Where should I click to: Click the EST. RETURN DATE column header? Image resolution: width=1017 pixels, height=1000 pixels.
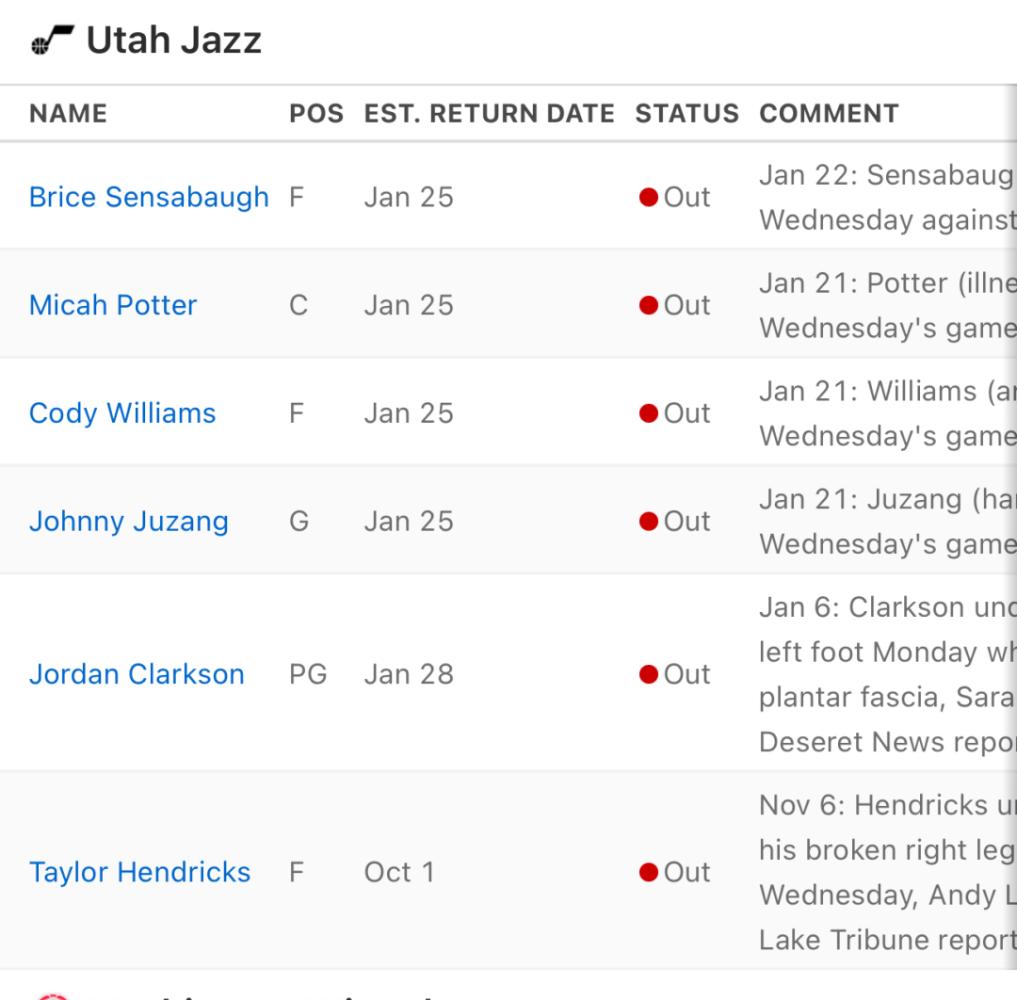489,113
